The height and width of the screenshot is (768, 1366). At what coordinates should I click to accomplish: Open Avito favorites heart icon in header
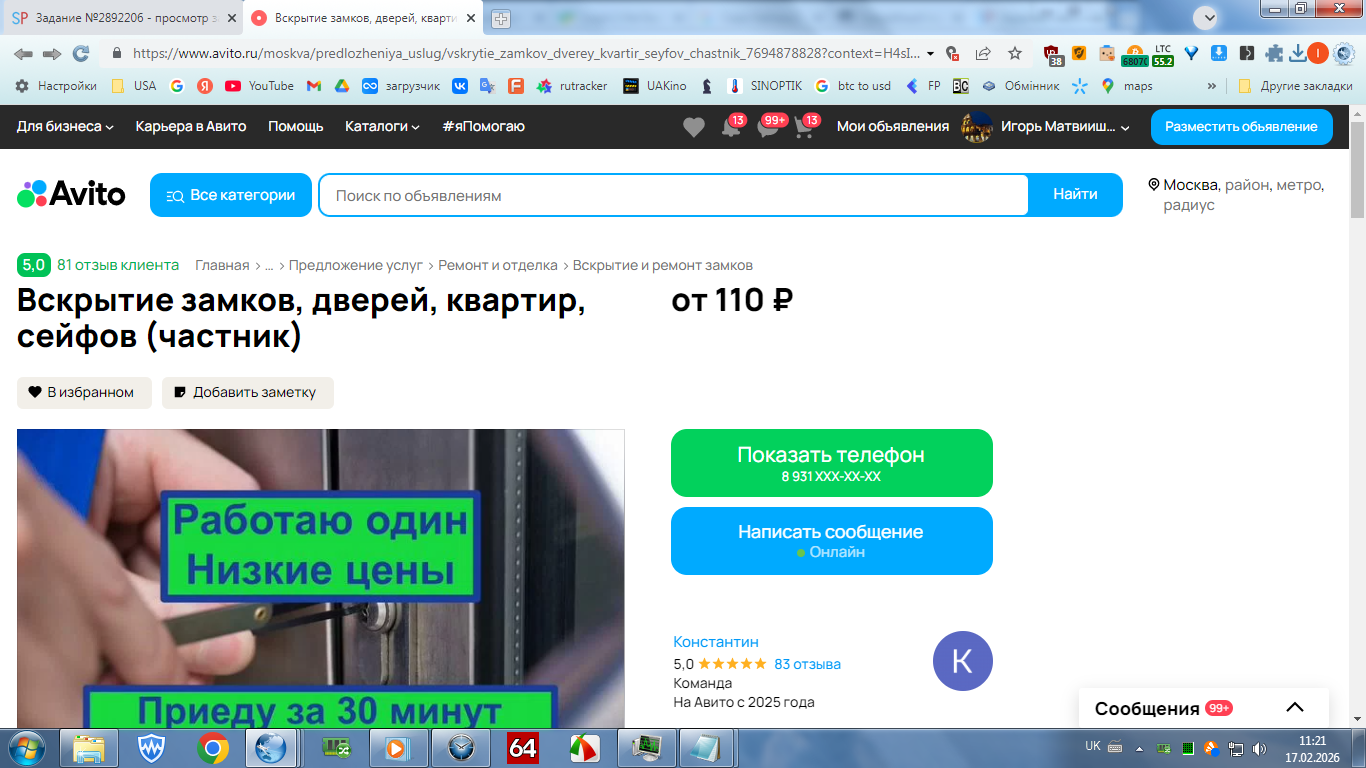(694, 127)
